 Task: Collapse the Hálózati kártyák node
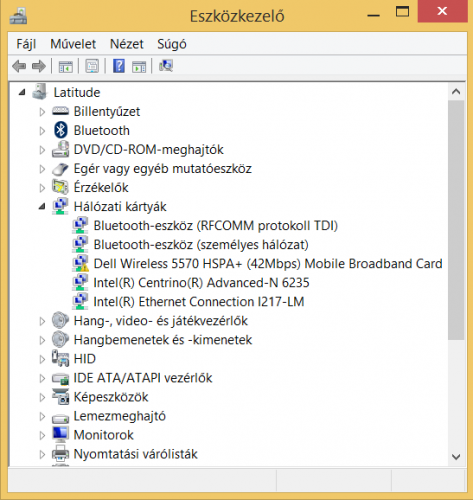[42, 207]
